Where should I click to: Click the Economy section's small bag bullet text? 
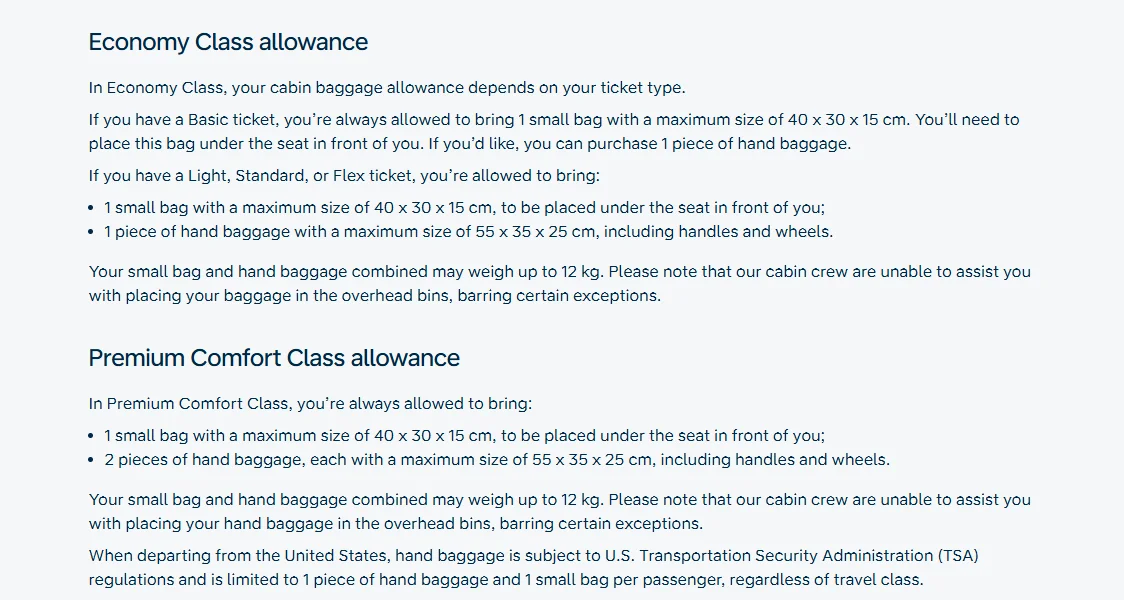pyautogui.click(x=465, y=208)
